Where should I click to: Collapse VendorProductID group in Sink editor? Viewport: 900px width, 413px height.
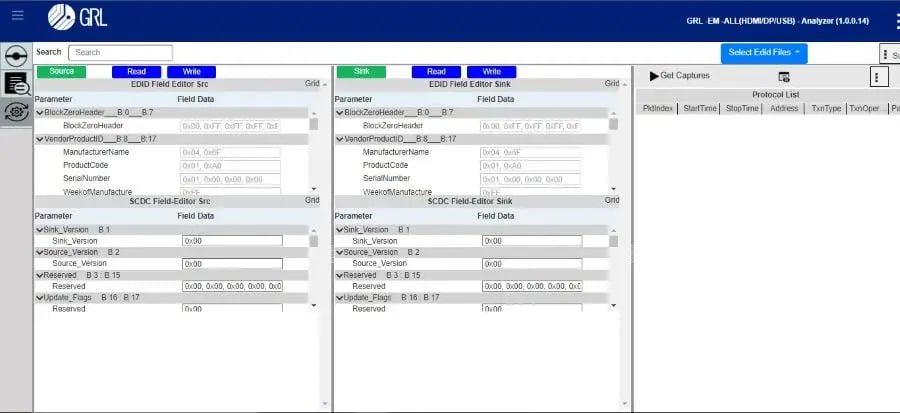(x=339, y=139)
